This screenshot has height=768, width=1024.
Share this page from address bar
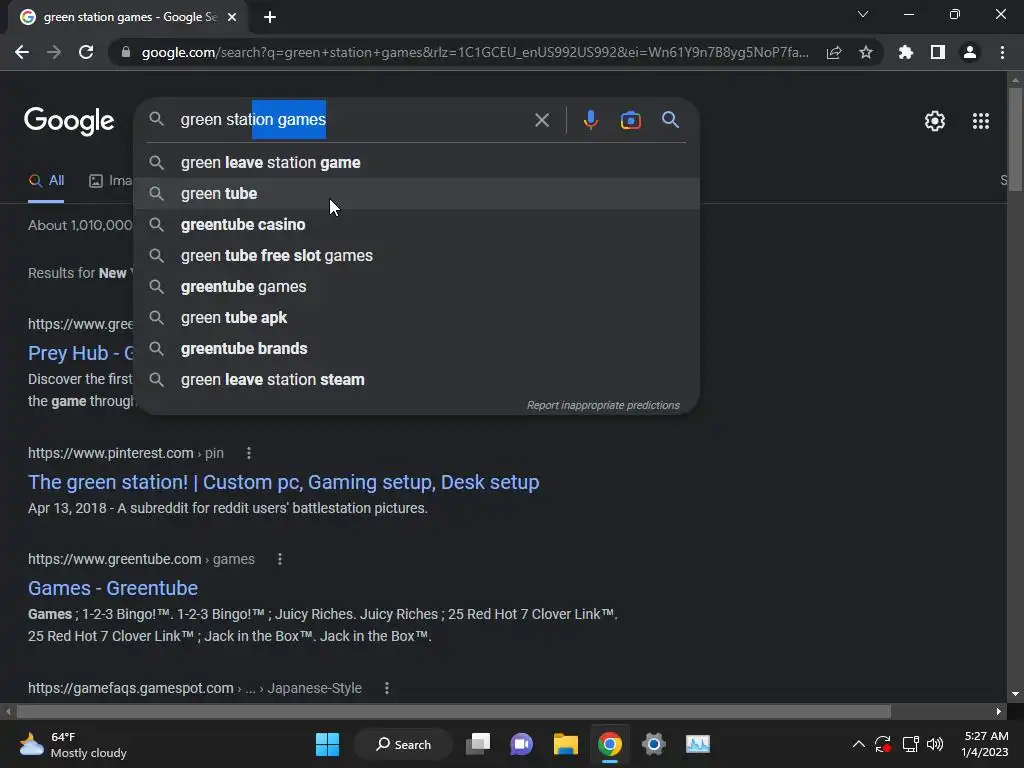pos(834,53)
